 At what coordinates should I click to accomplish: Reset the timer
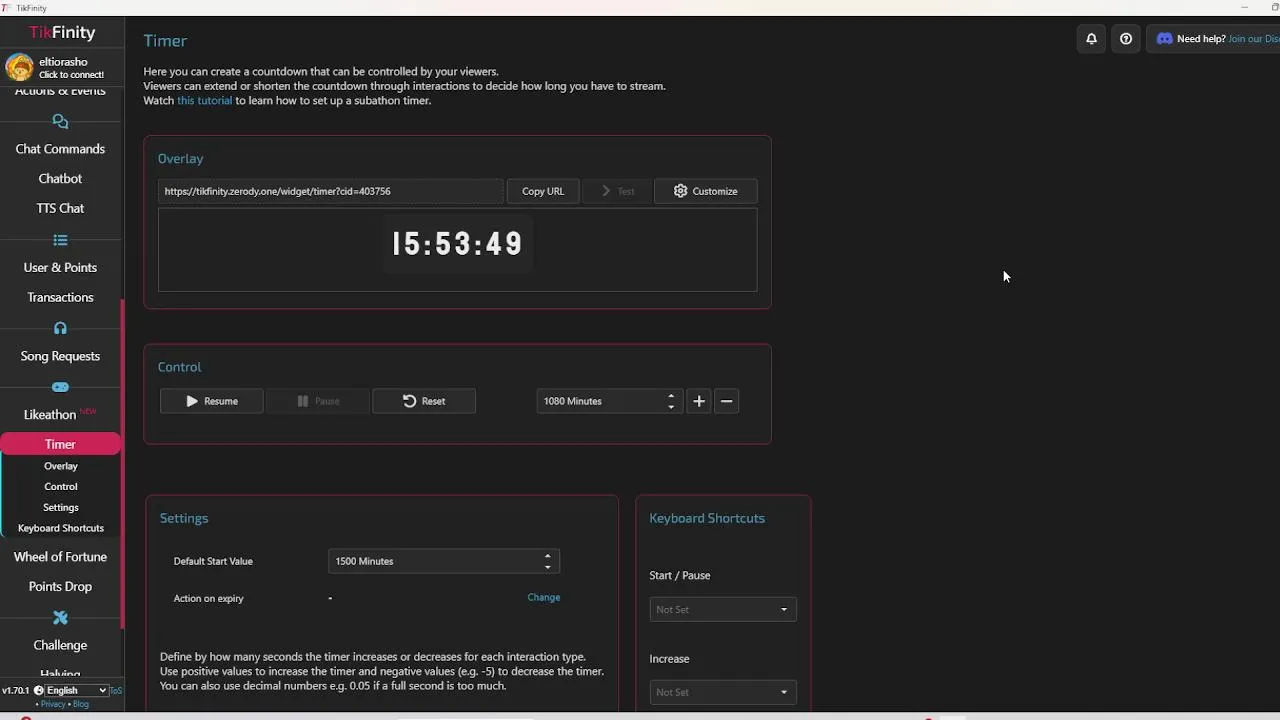click(424, 401)
